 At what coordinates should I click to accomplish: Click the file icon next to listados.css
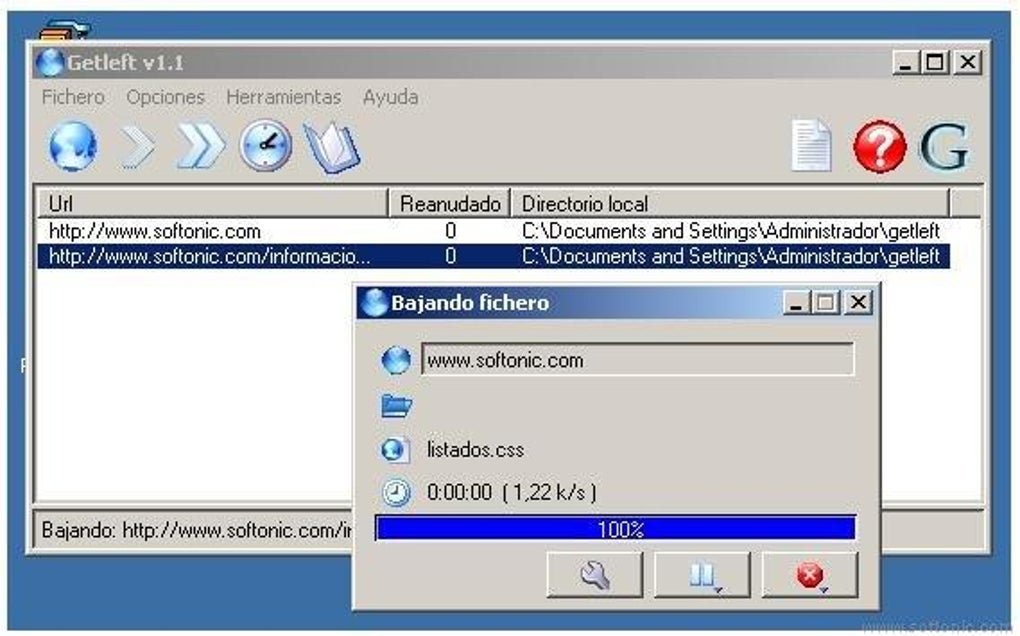[395, 449]
